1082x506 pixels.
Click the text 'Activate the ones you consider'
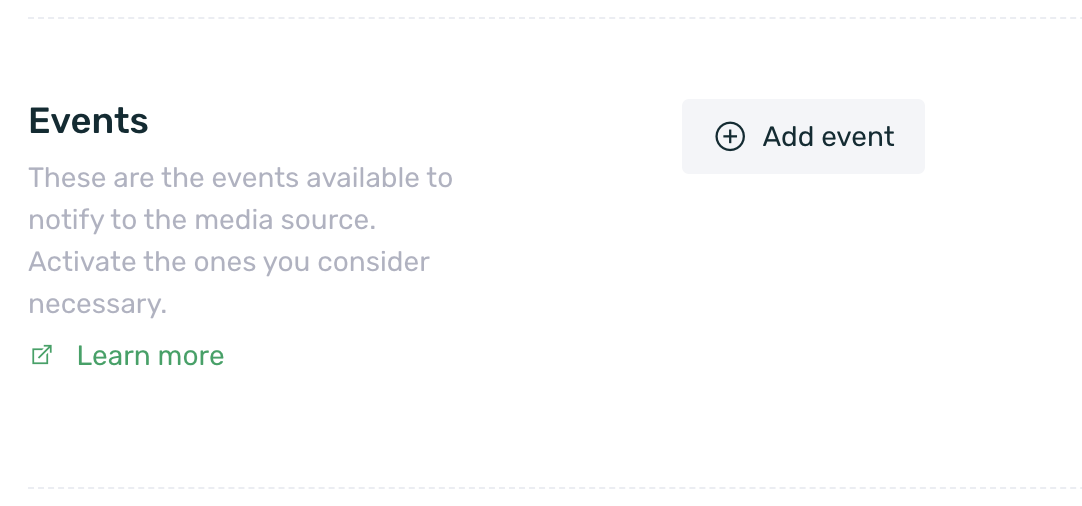(228, 262)
